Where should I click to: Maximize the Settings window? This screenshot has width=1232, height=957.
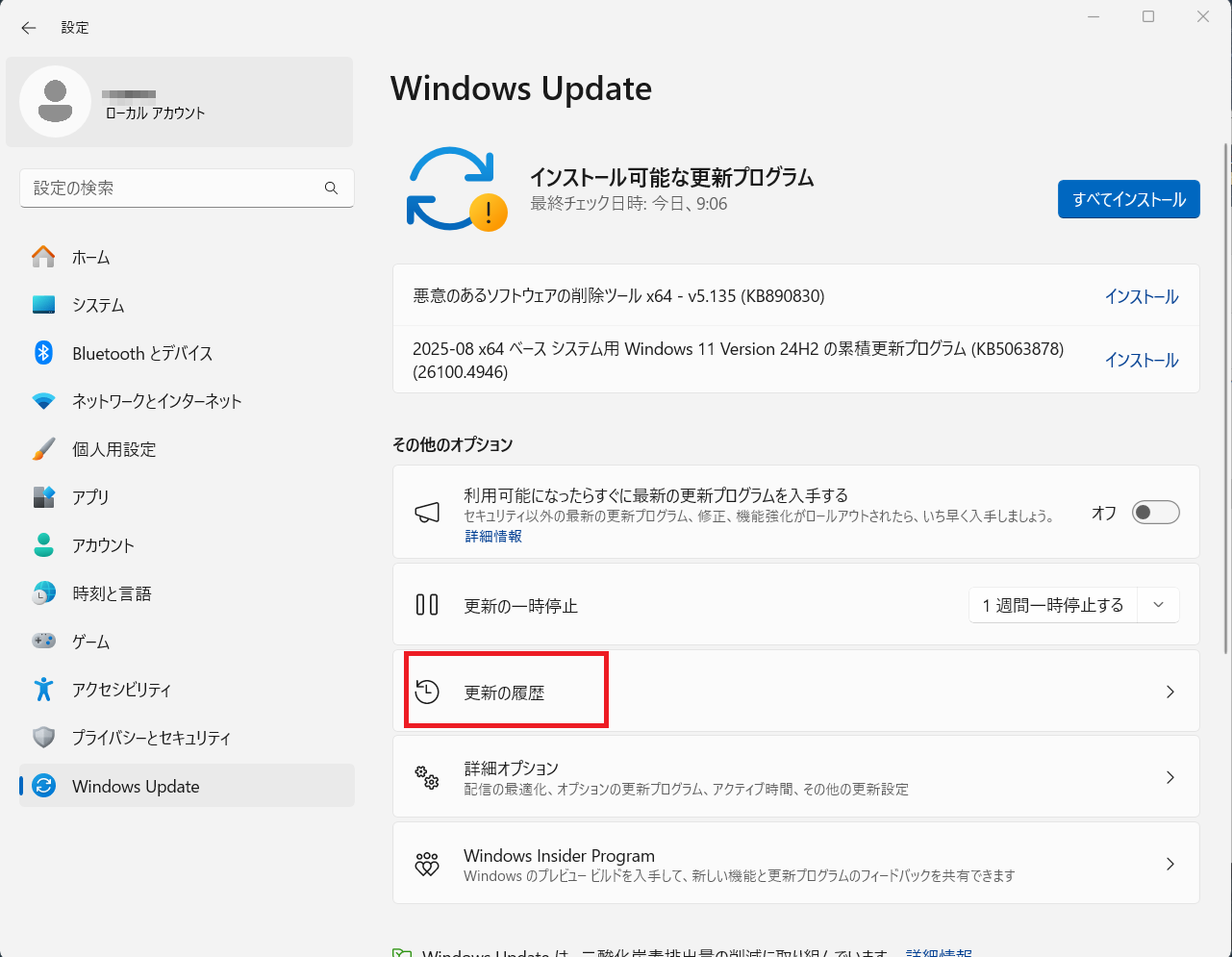tap(1148, 16)
